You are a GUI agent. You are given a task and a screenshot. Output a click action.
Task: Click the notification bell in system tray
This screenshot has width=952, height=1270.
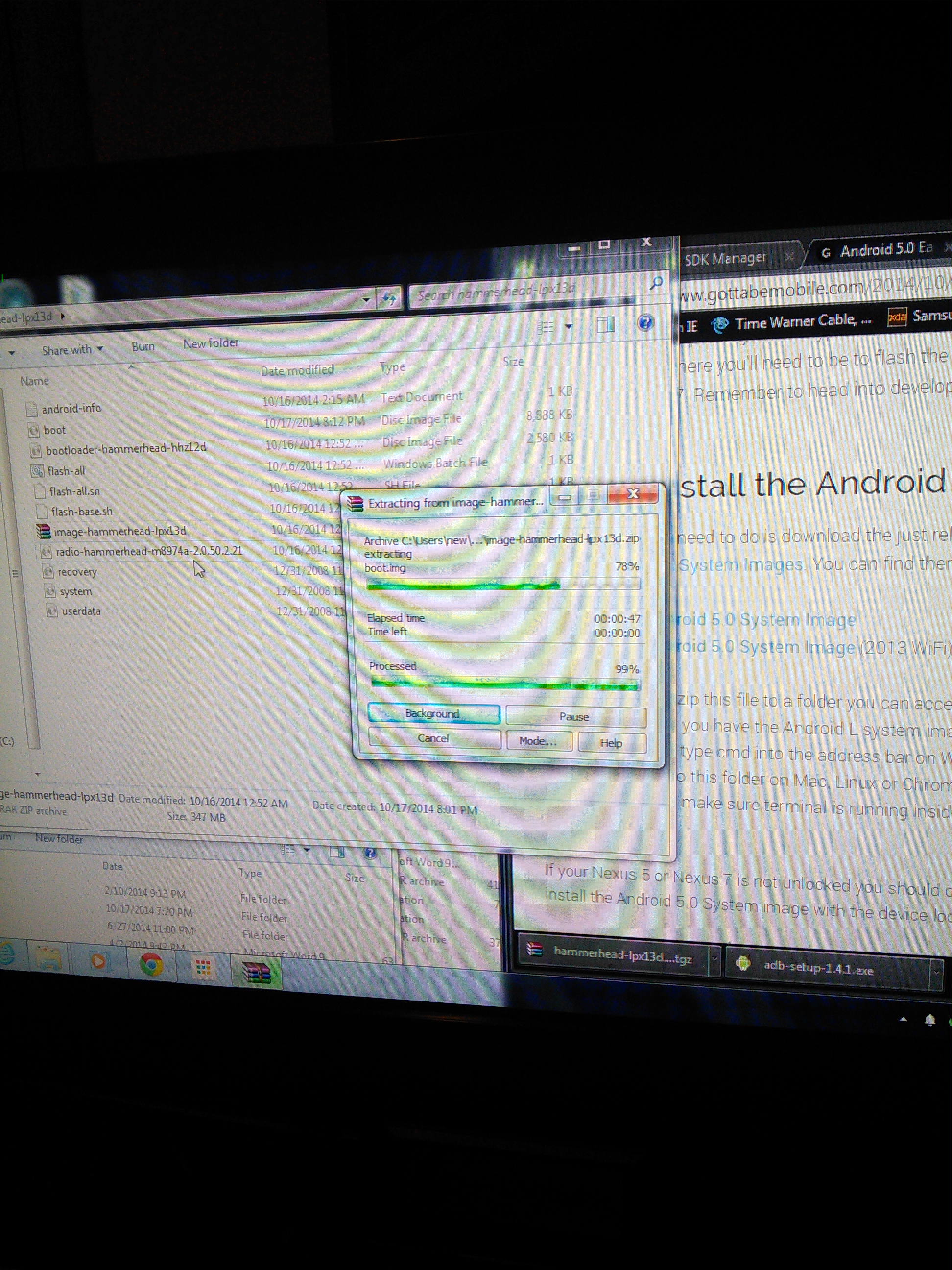point(929,1020)
